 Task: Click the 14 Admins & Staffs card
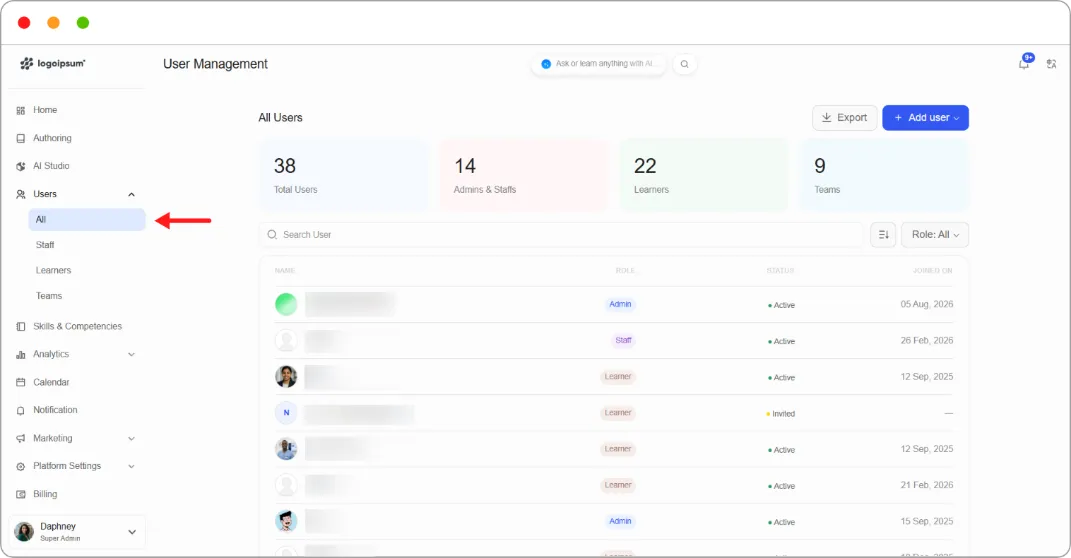coord(524,176)
